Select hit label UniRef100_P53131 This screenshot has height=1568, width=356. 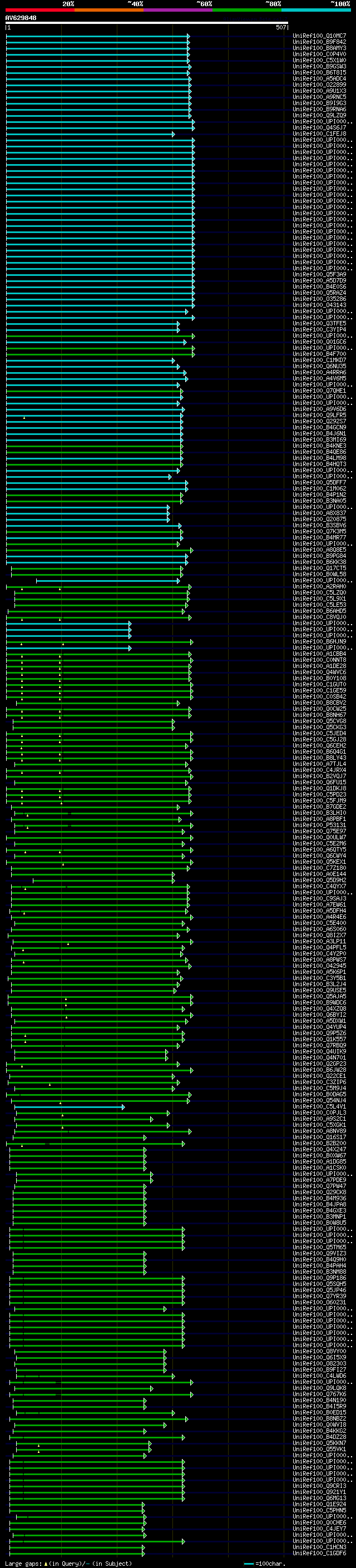(319, 825)
